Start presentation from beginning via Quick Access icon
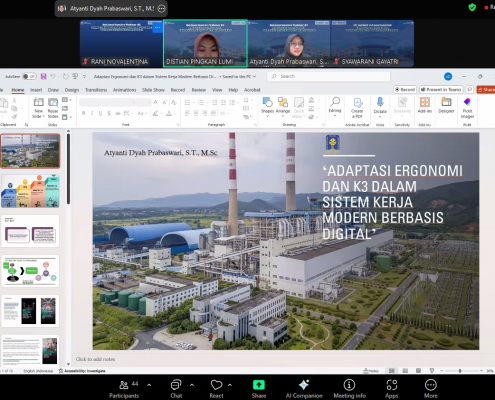495x400 pixels. (75, 76)
